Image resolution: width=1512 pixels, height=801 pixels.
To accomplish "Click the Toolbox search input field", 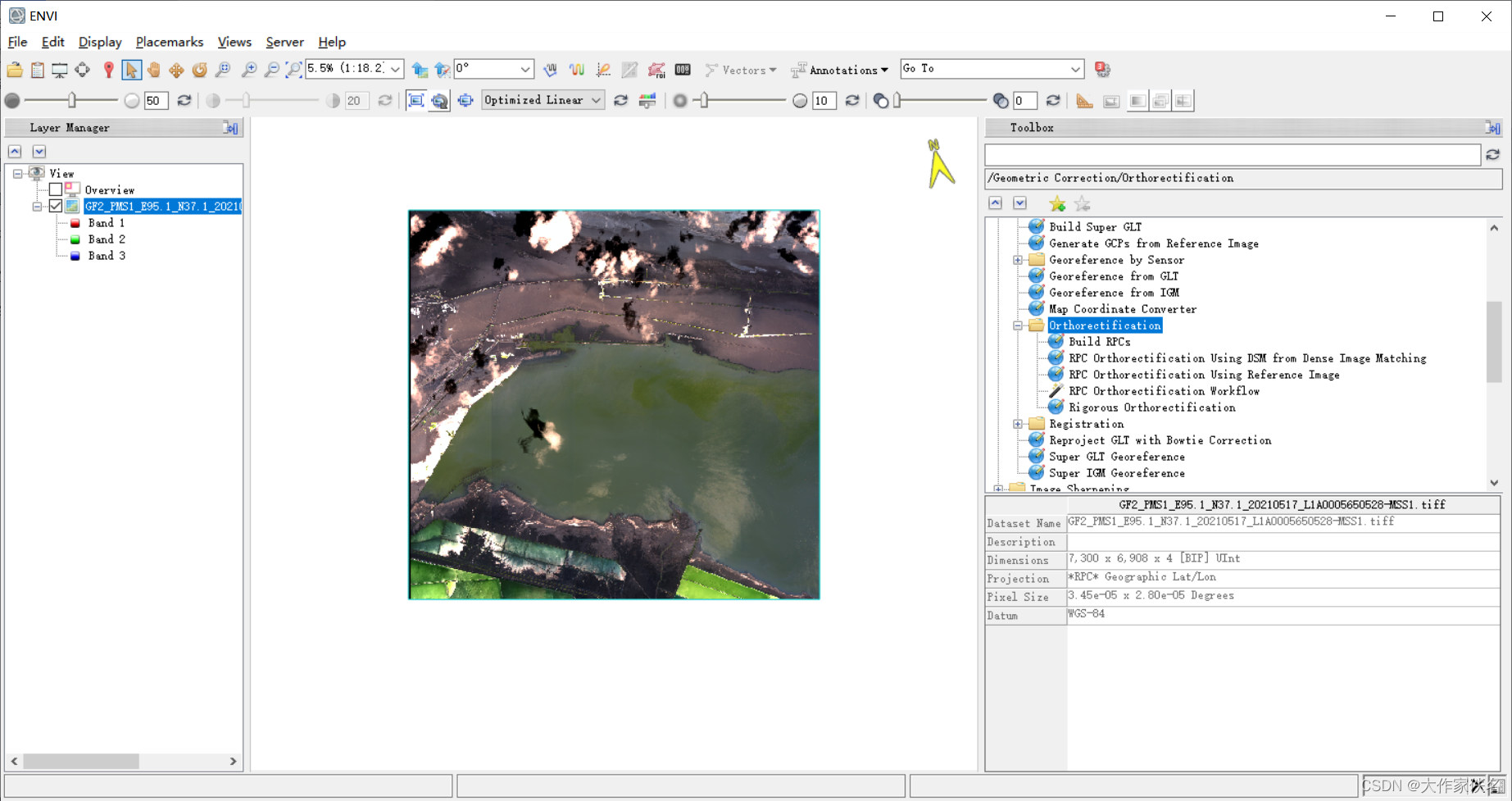I will (1233, 154).
